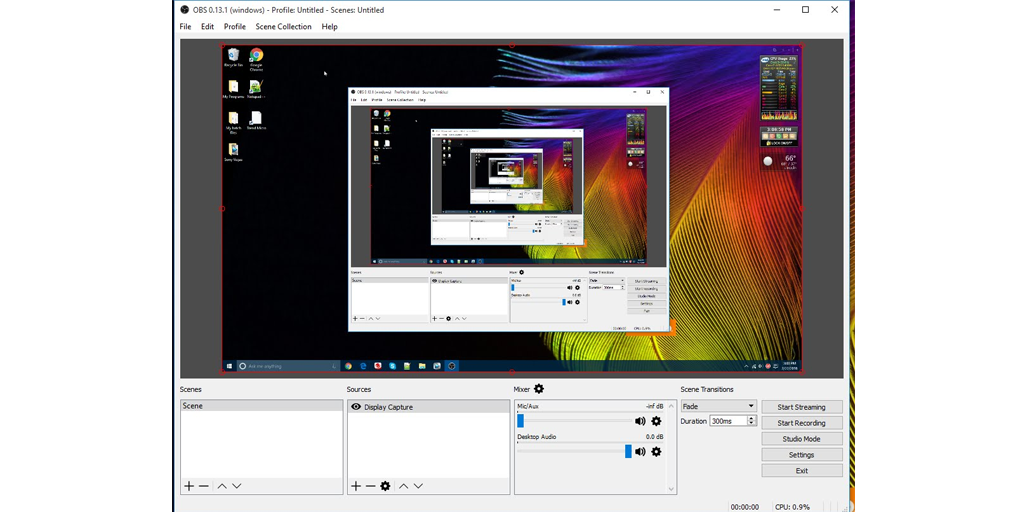Move the selected scene down

click(x=236, y=486)
